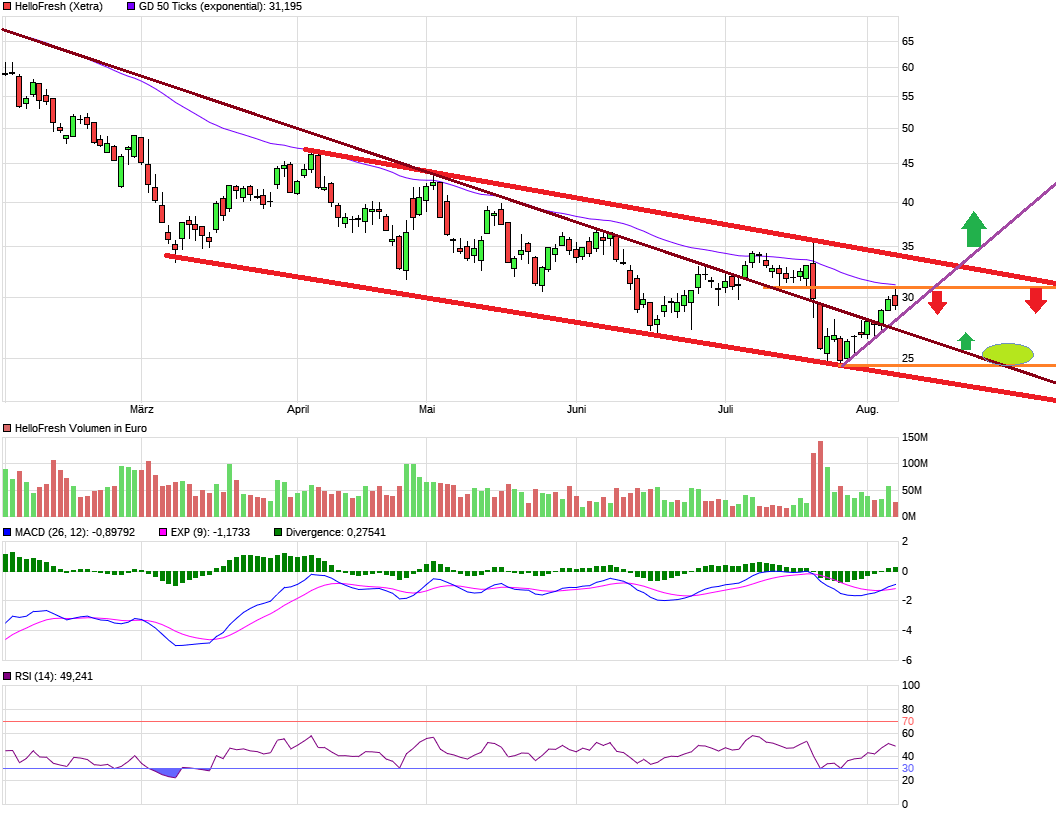Click 'GD 50 Ticks (exponential): 31,195' label

pos(220,7)
